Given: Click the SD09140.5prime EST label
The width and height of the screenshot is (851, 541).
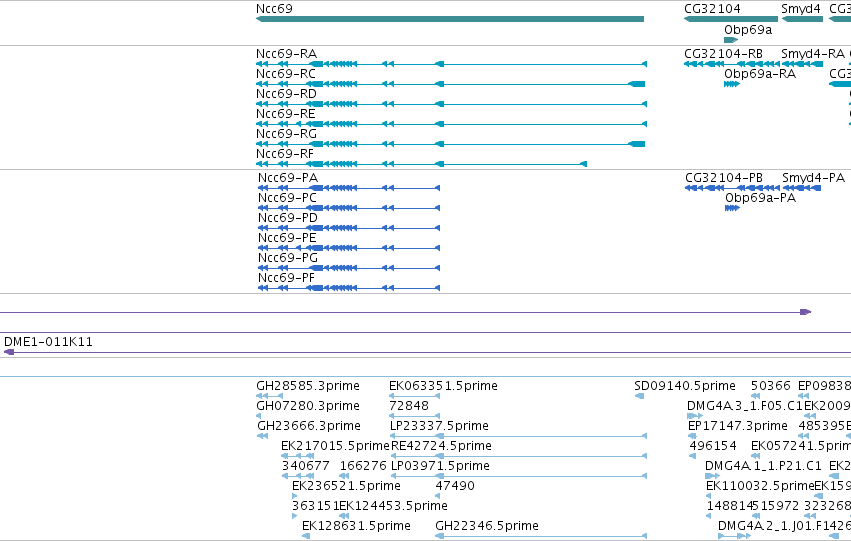Looking at the screenshot, I should [x=685, y=386].
